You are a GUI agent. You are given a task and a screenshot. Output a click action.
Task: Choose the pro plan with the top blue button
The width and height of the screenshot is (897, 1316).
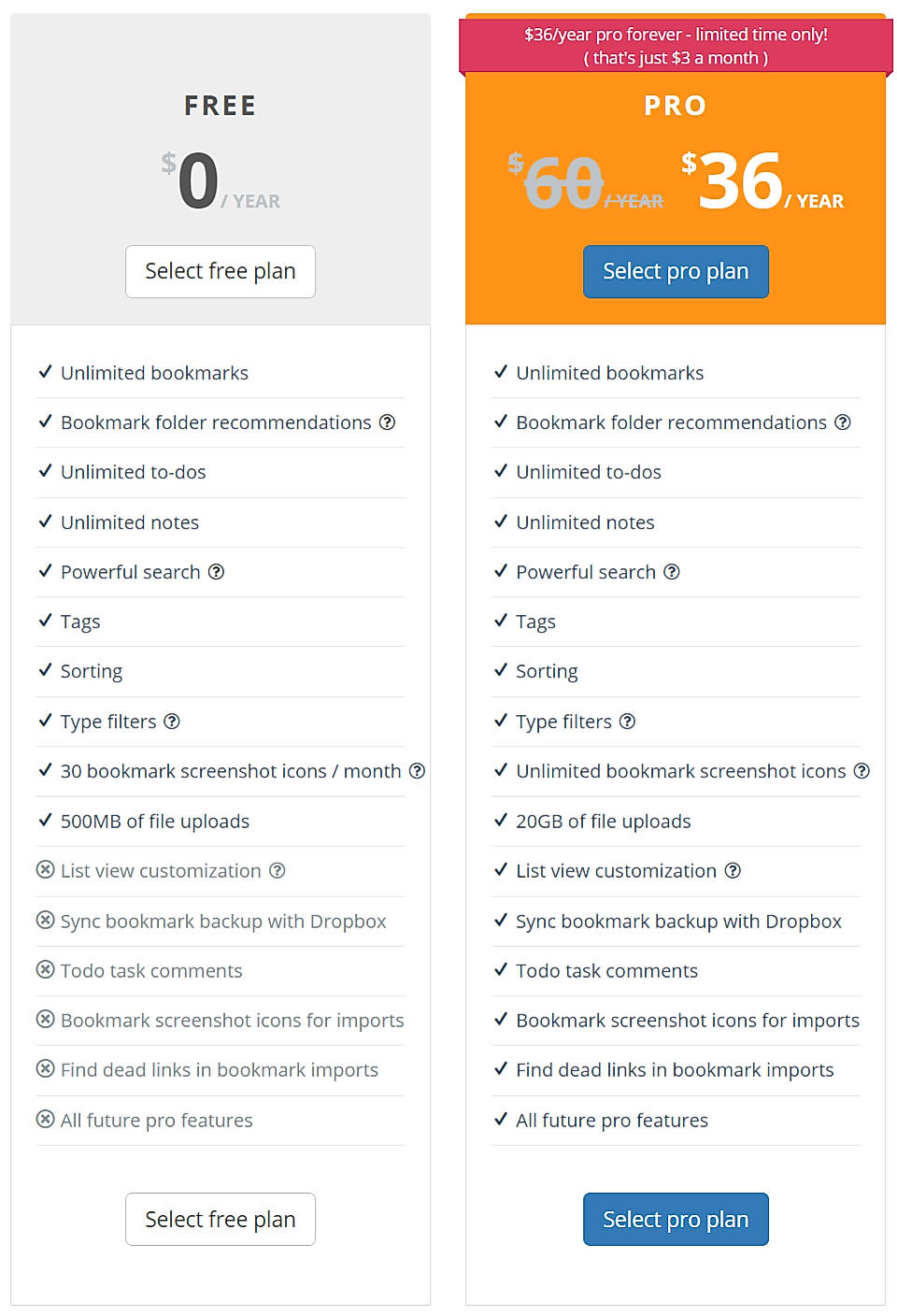tap(675, 271)
